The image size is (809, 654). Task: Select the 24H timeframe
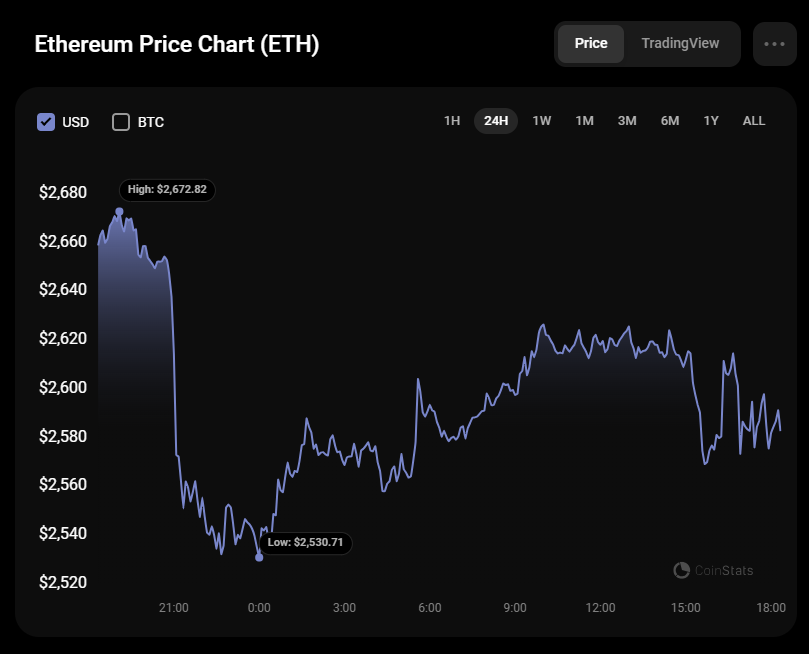pos(496,120)
